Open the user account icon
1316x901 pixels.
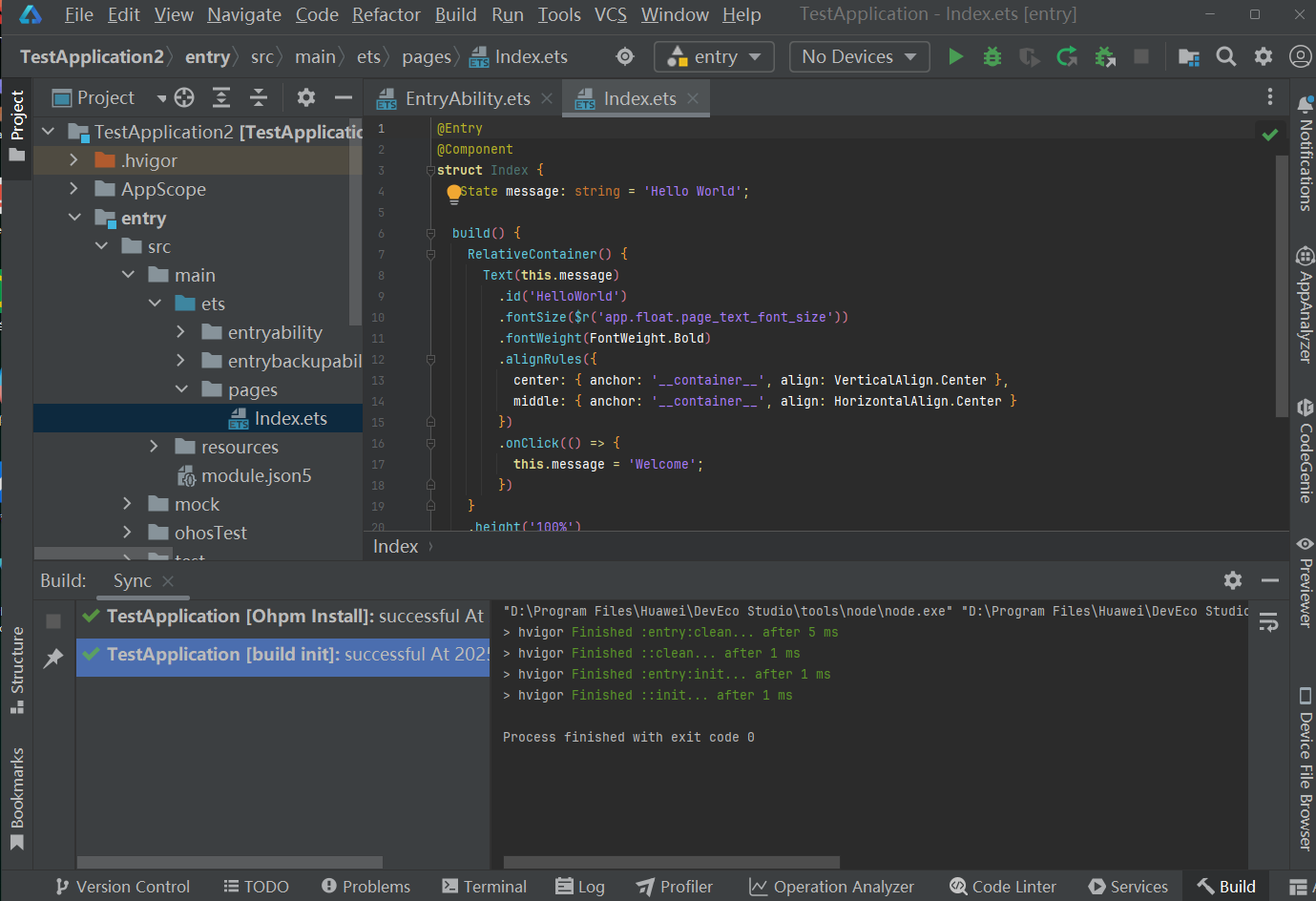click(1300, 56)
